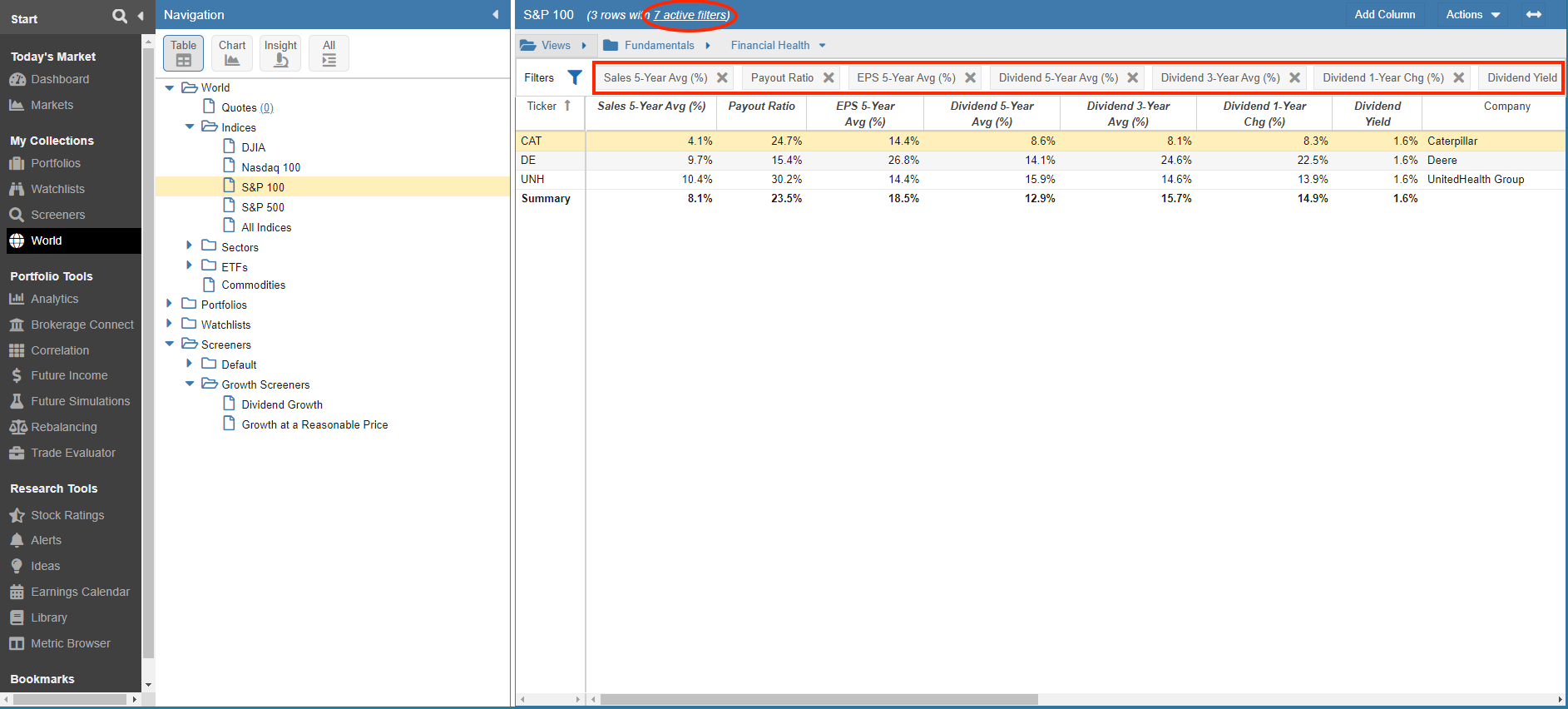Select Nasdaq 100 index
Screen dimensions: 1568x709
(x=270, y=167)
